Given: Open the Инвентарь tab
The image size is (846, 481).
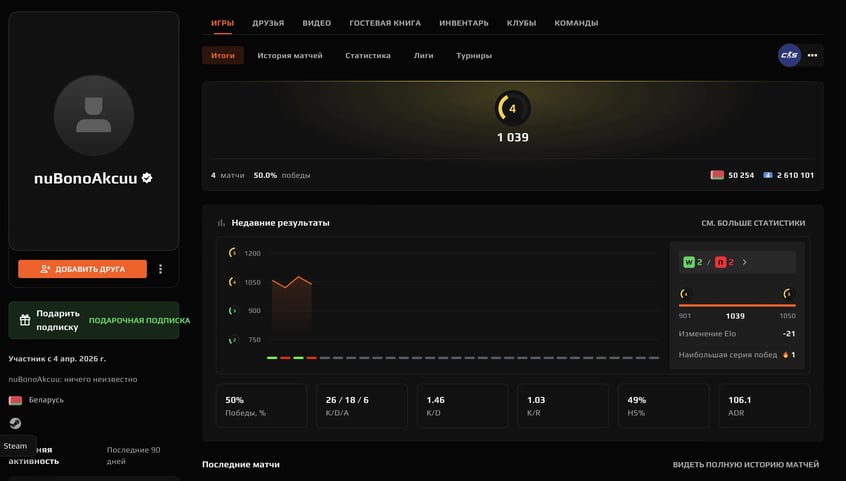Looking at the screenshot, I should [464, 23].
